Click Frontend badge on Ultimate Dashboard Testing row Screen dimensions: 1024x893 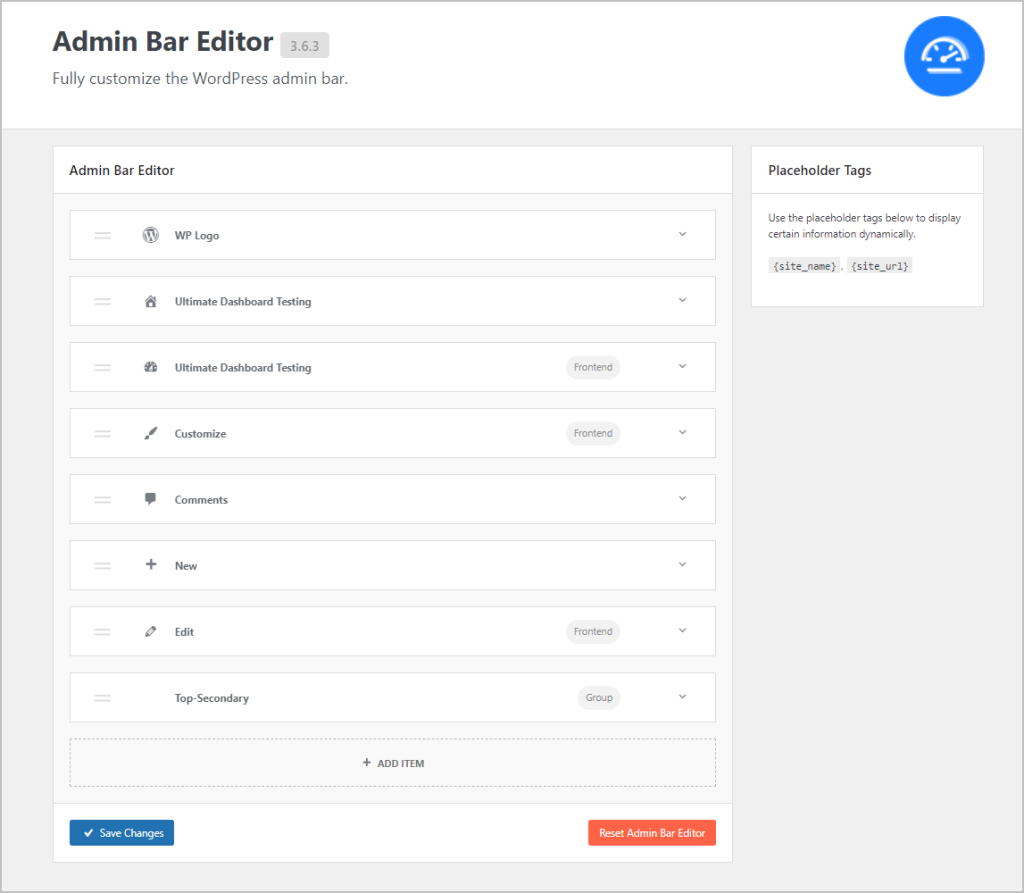[593, 367]
